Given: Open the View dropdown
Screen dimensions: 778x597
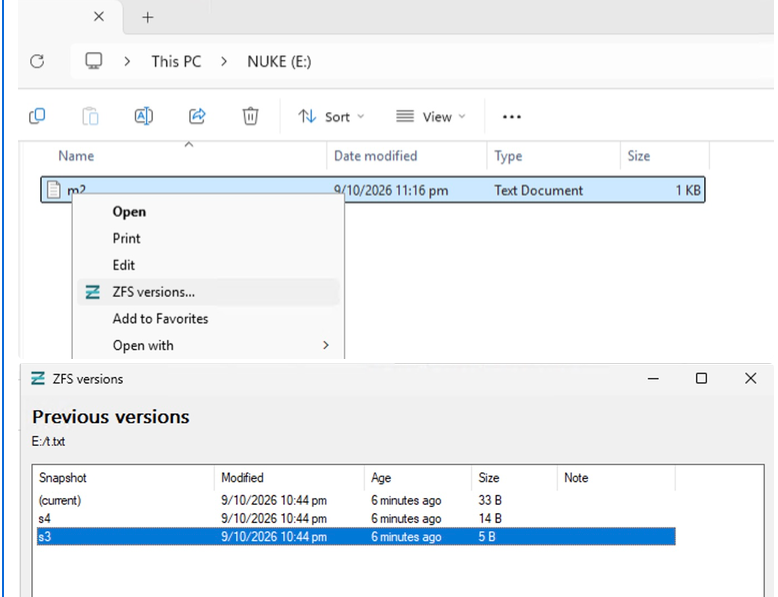Looking at the screenshot, I should coord(431,117).
